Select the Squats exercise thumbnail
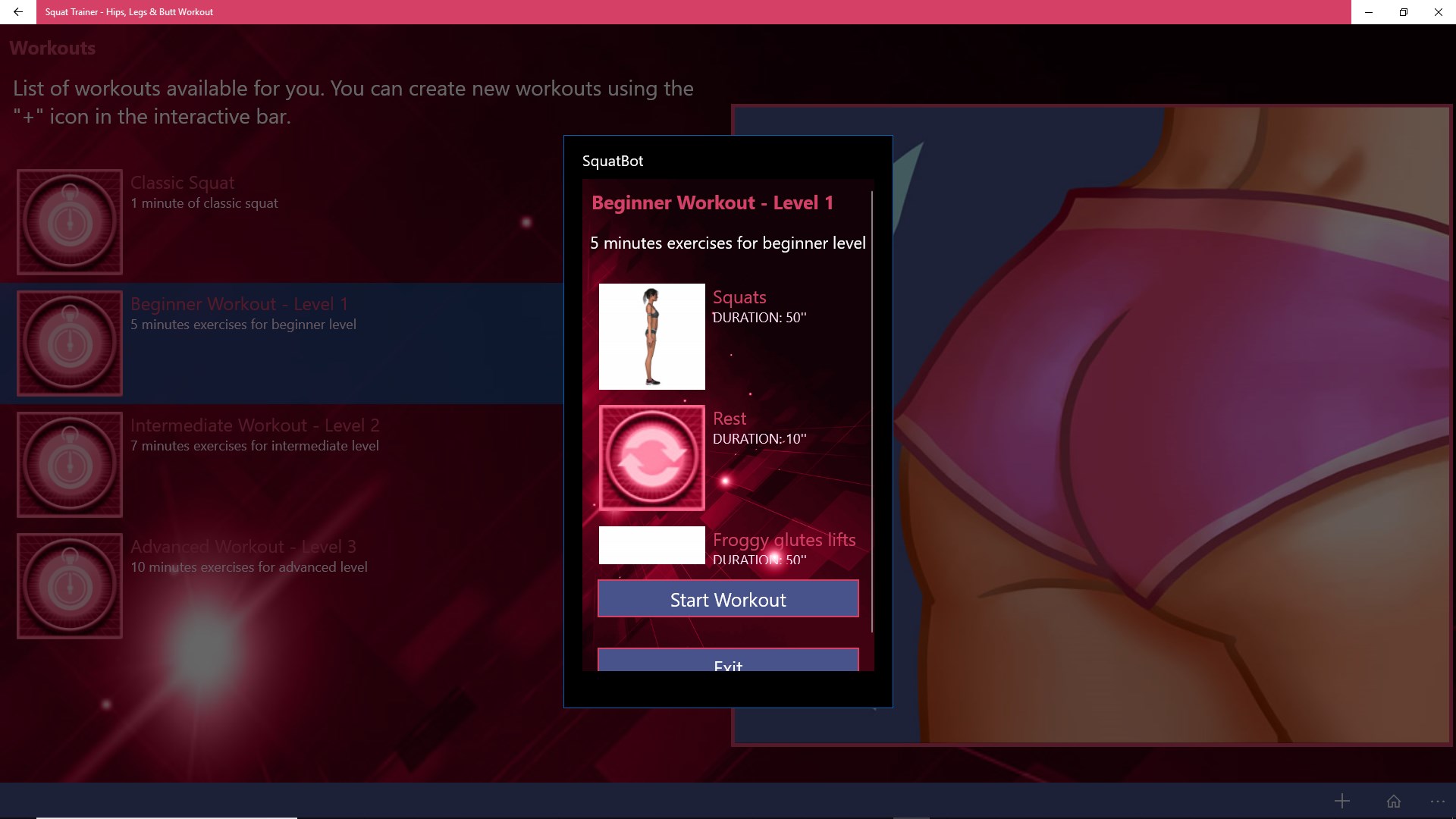The height and width of the screenshot is (819, 1456). pyautogui.click(x=651, y=337)
